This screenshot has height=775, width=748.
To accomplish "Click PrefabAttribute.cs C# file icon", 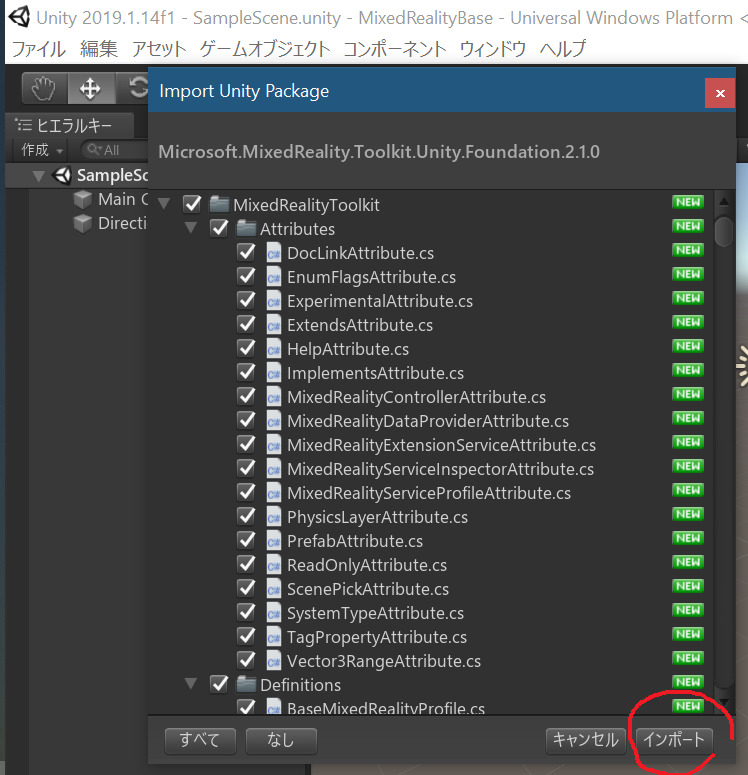I will (x=273, y=541).
